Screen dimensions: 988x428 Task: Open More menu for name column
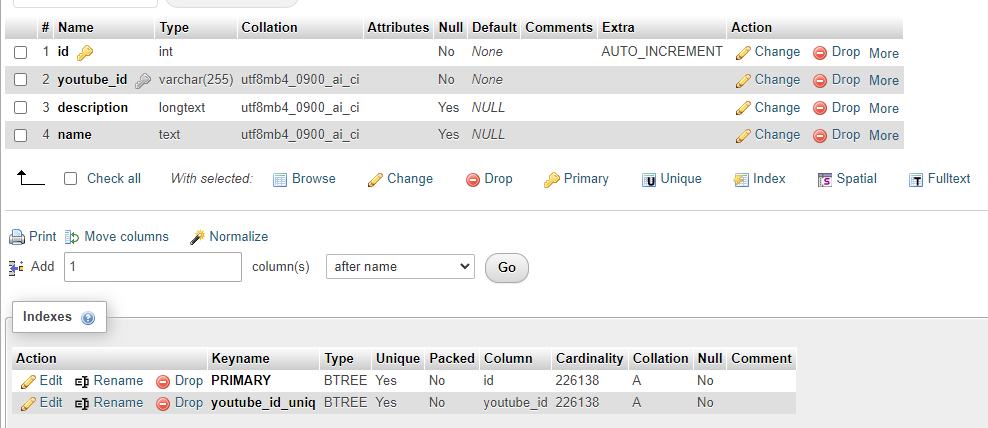pyautogui.click(x=884, y=135)
